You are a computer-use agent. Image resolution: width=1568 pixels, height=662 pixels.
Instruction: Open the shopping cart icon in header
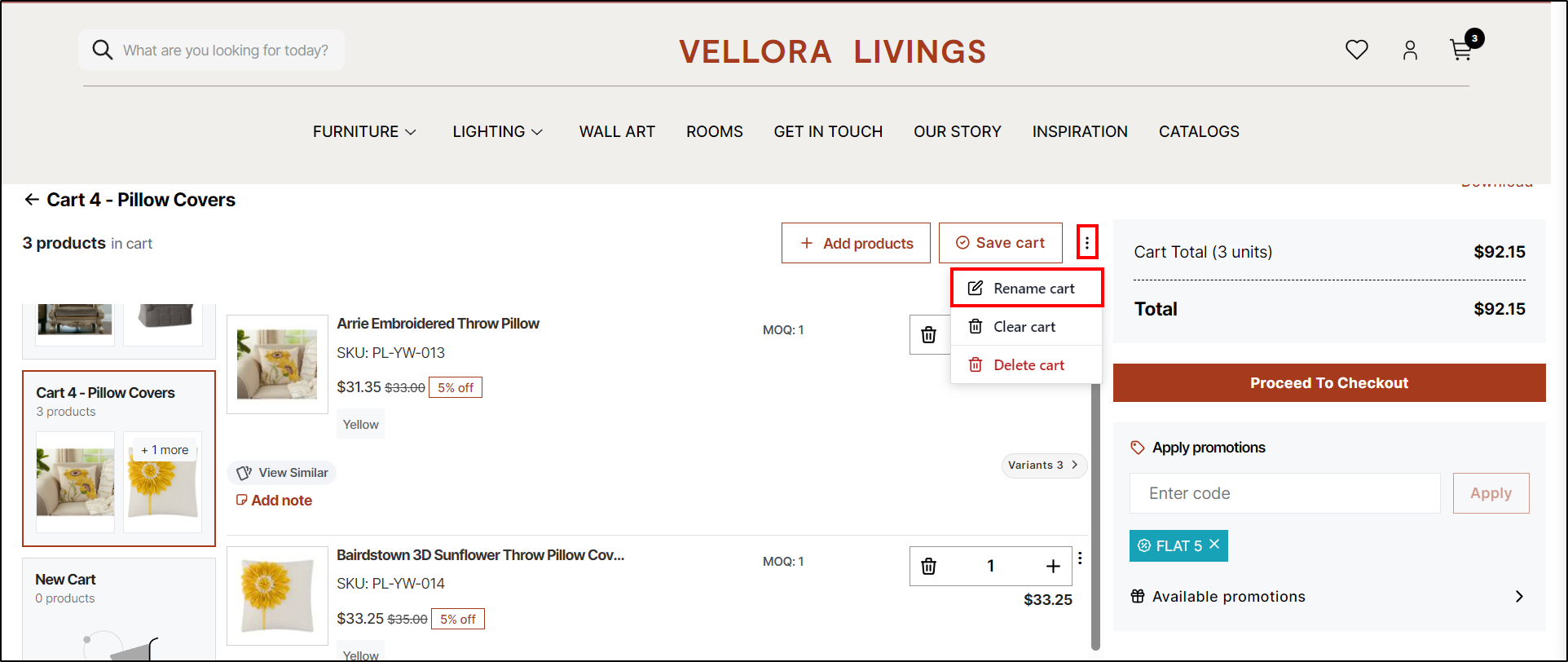[1462, 51]
